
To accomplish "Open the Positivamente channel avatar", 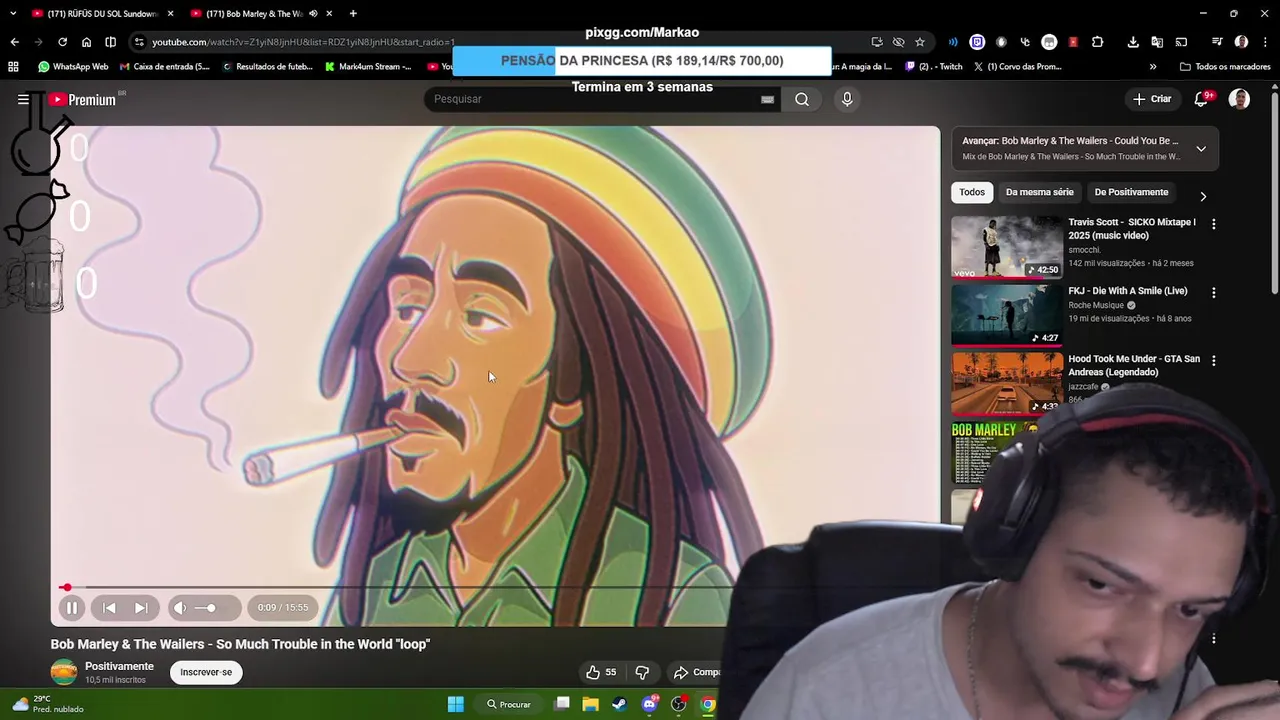I will (64, 672).
